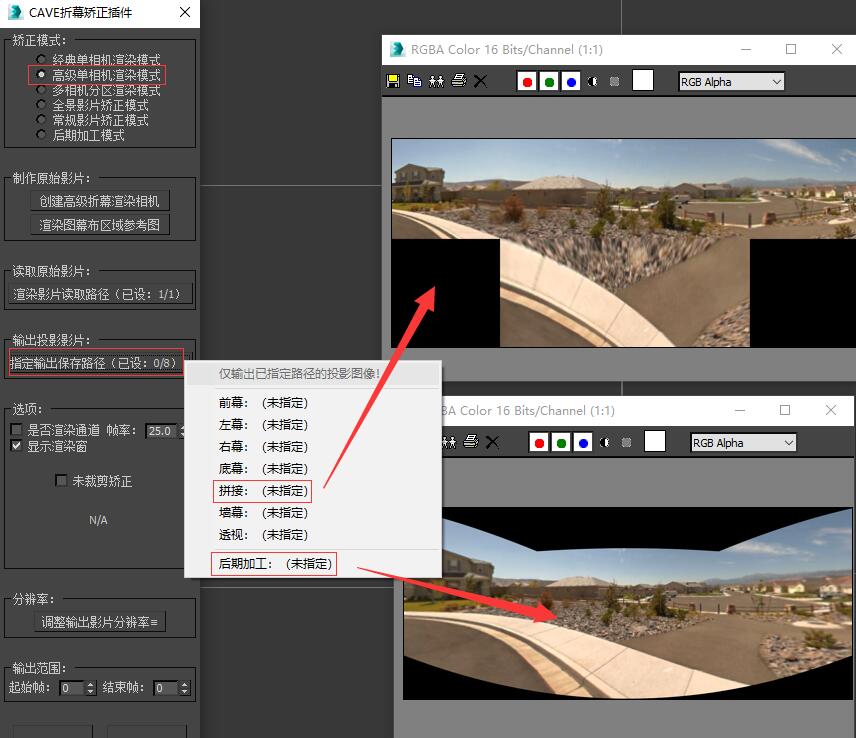The height and width of the screenshot is (738, 856).
Task: Select 全景影片矫正模式 radio option
Action: click(x=41, y=105)
